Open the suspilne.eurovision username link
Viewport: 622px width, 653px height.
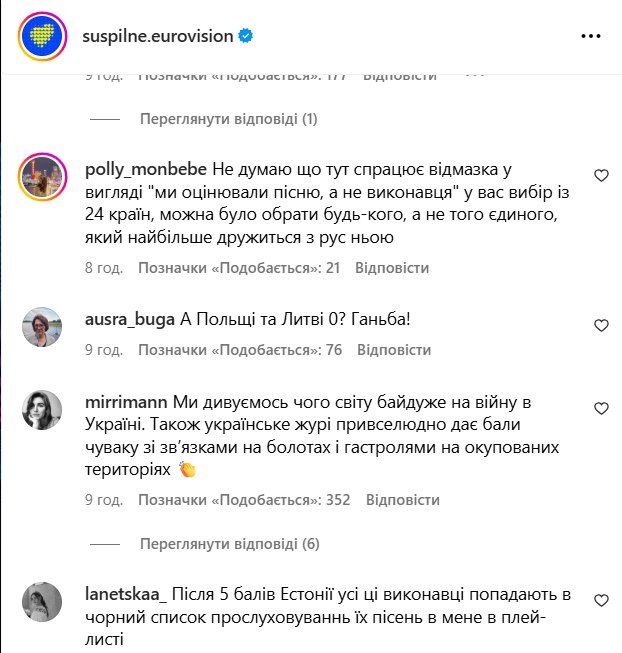pos(157,36)
